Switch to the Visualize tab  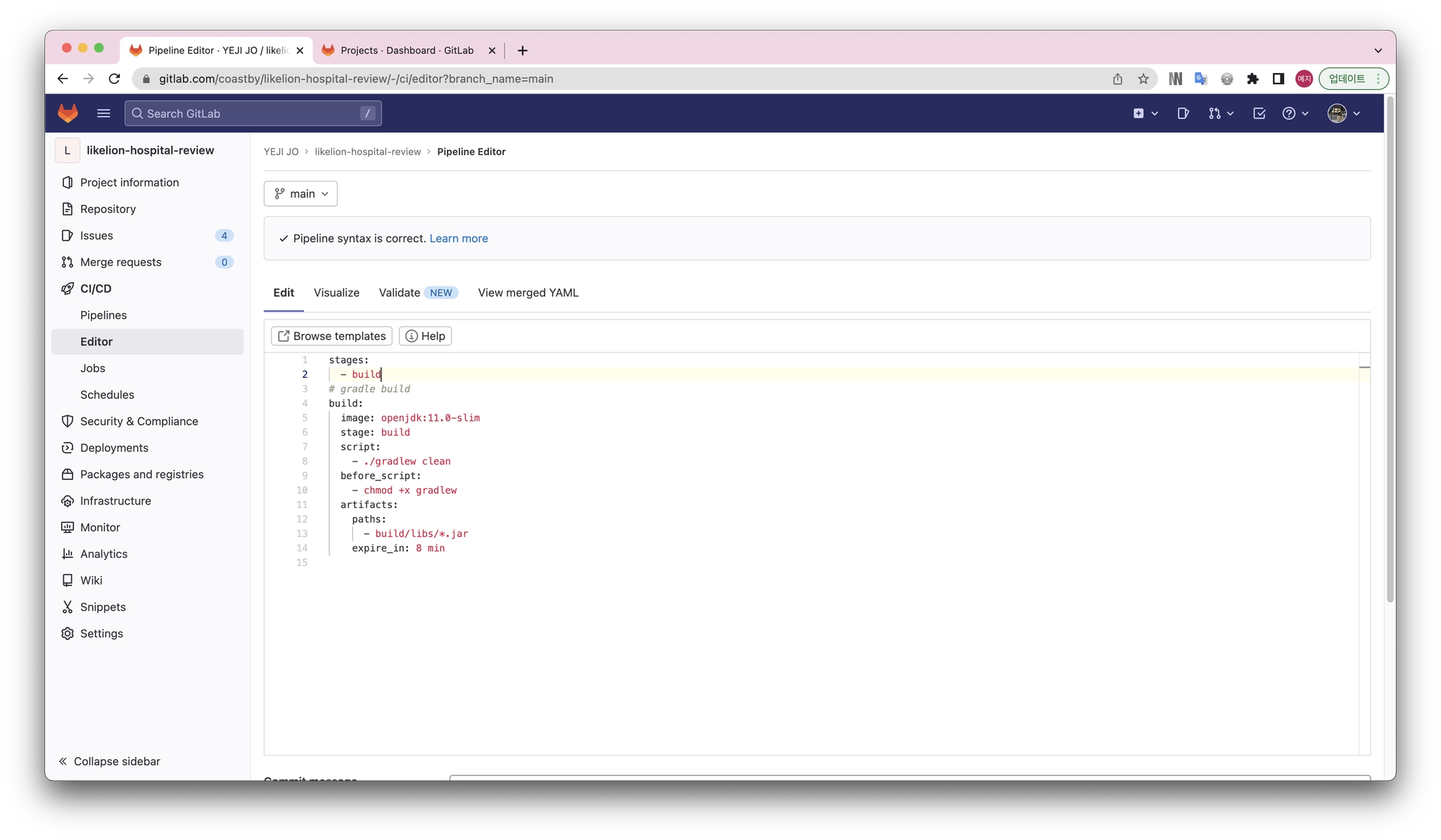point(336,293)
